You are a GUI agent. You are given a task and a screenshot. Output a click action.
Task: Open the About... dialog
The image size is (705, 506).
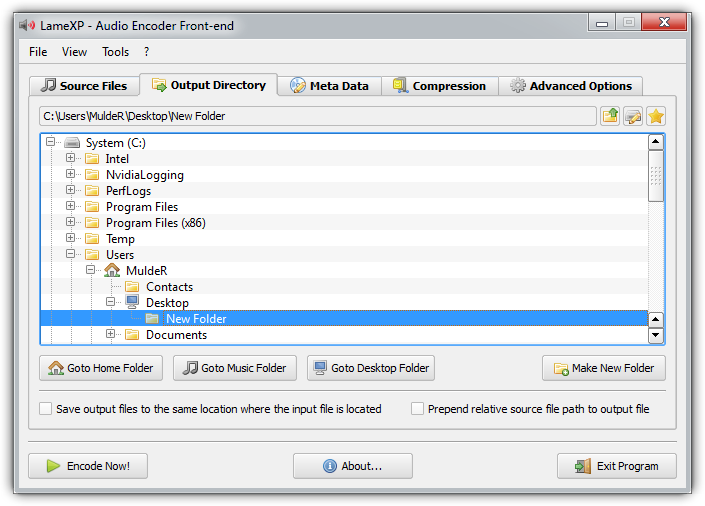coord(353,466)
